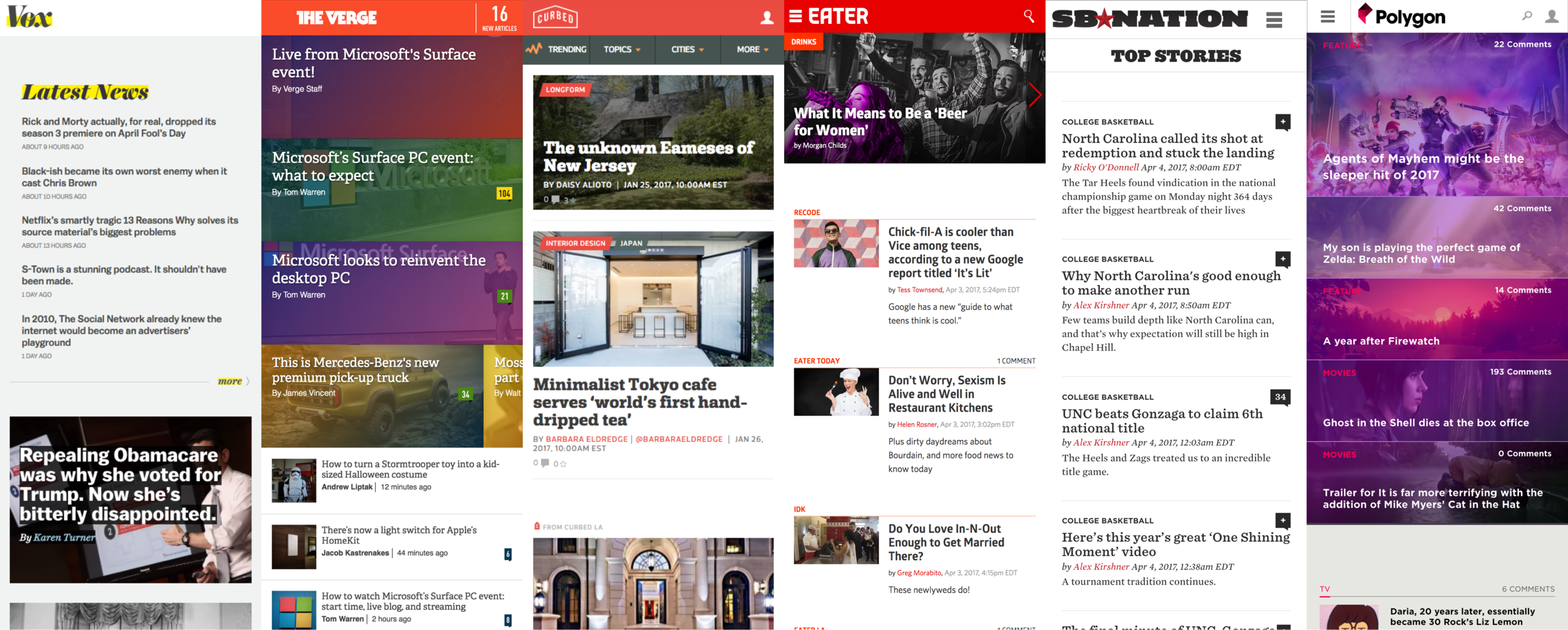Open The Social Network 2010 article

[x=122, y=331]
